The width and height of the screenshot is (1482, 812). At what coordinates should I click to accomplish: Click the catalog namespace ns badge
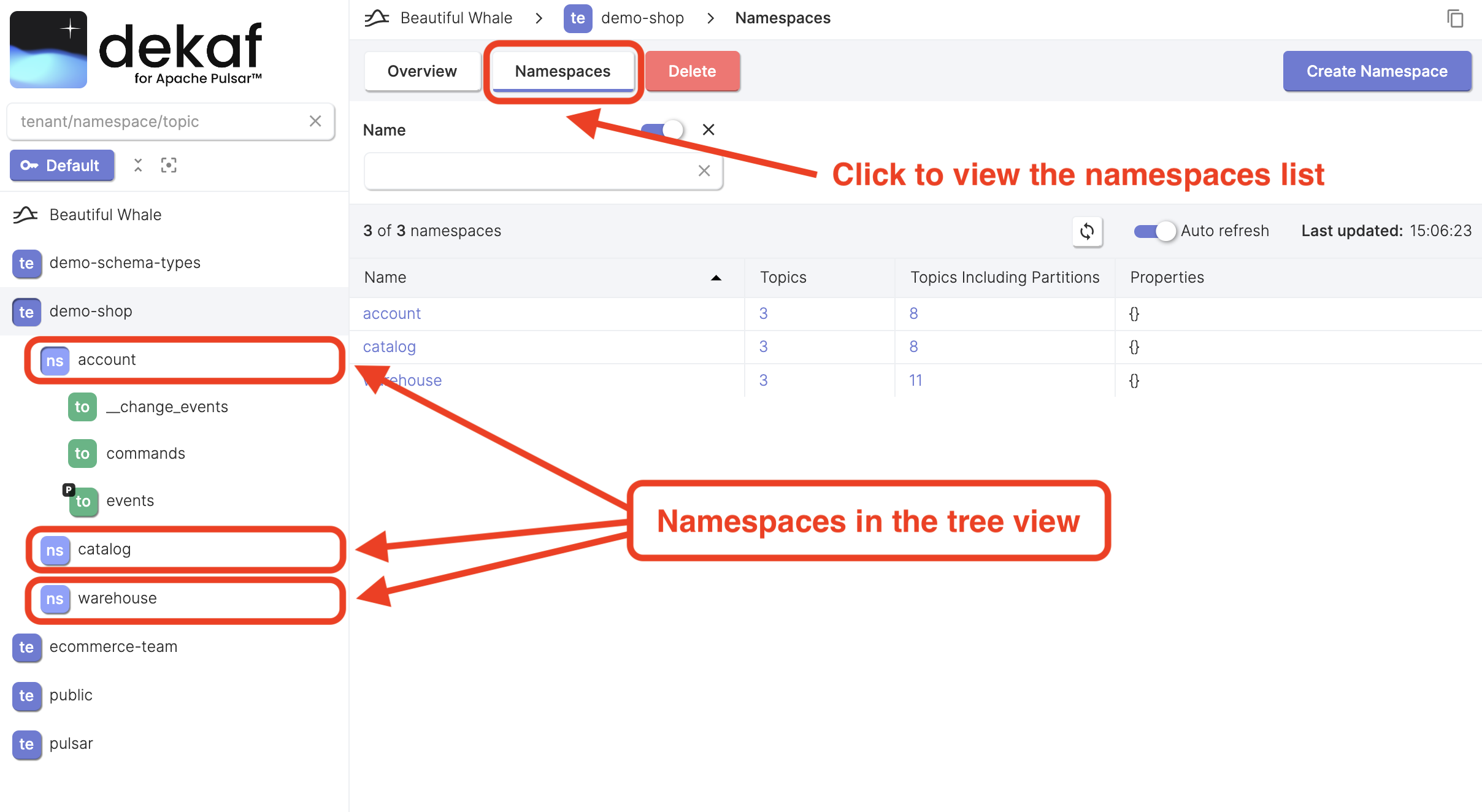coord(55,550)
